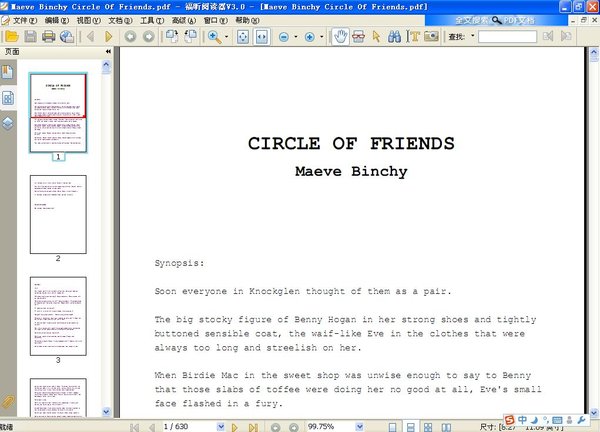This screenshot has height=432, width=600.
Task: Open the zoom tool dropdown arrow
Action: pyautogui.click(x=227, y=37)
